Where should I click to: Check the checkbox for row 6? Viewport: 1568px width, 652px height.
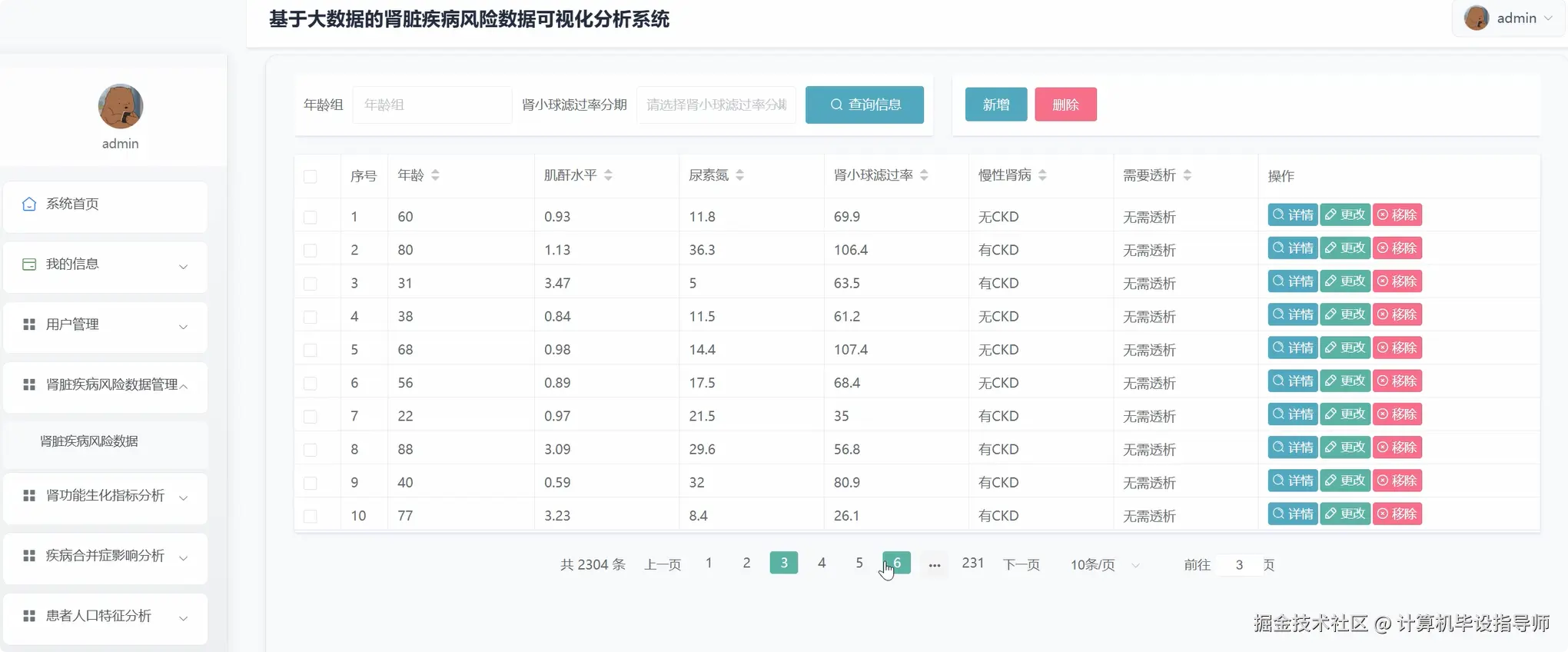[311, 383]
